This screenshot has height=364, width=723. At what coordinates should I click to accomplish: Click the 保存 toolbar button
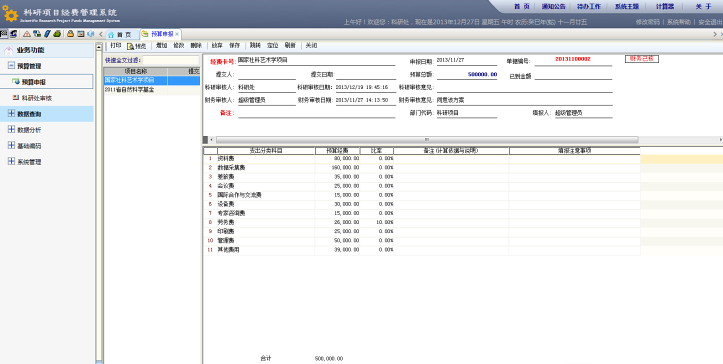[x=235, y=46]
